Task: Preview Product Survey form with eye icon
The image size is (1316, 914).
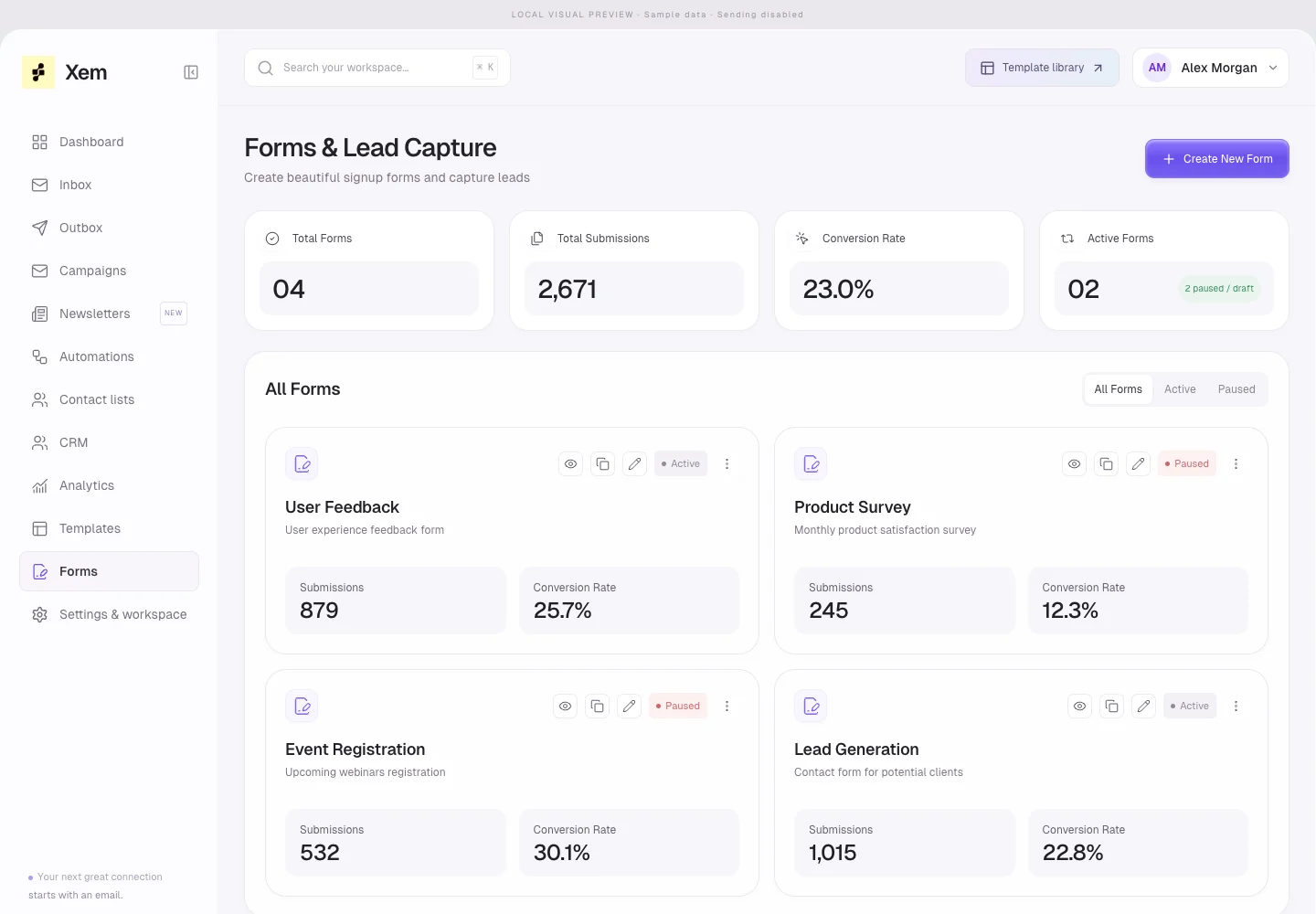Action: [x=1075, y=464]
